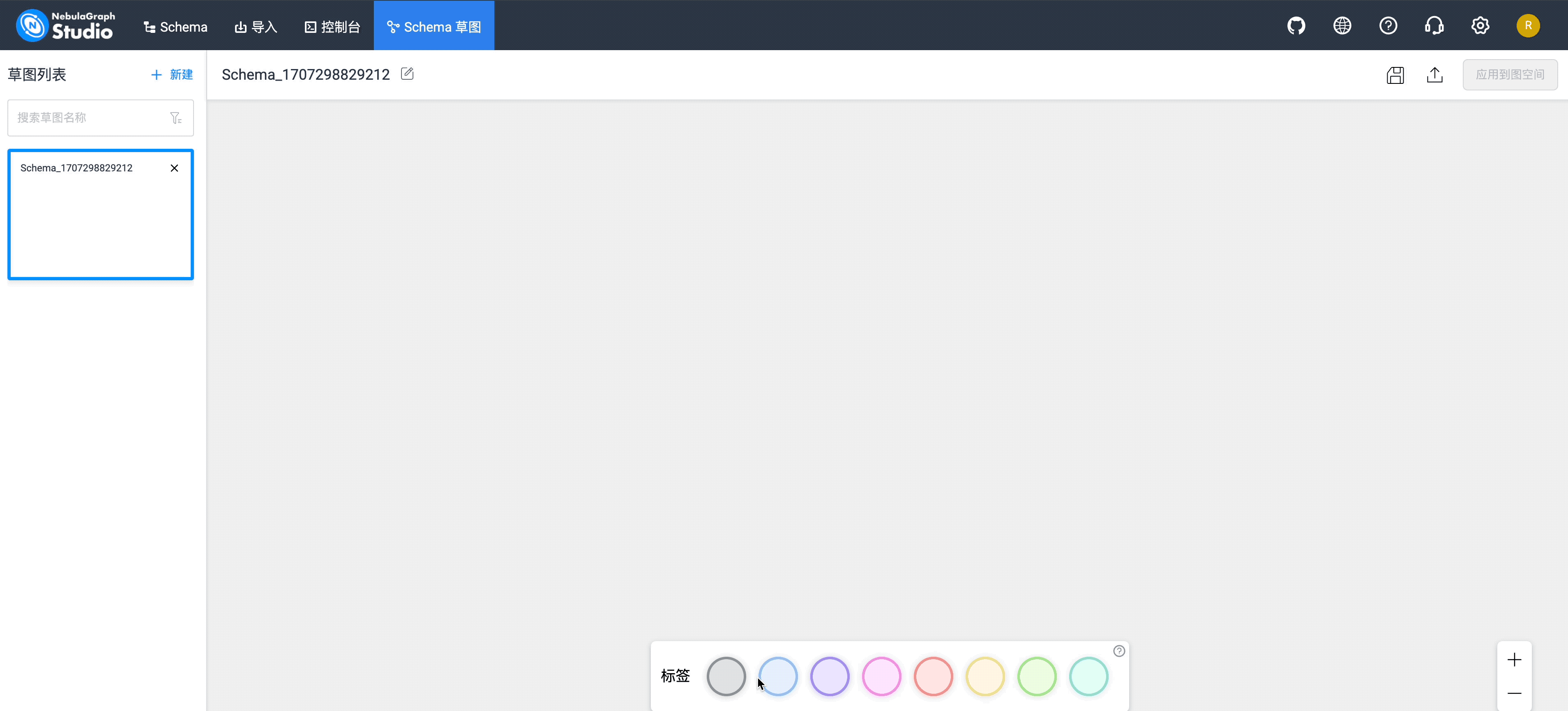
Task: Open the GitHub repository icon
Action: tap(1296, 25)
